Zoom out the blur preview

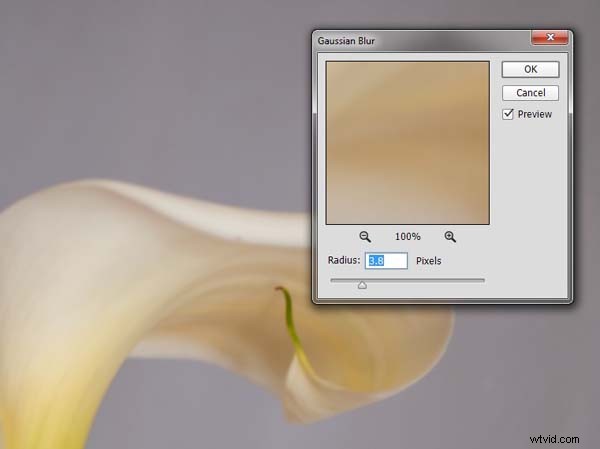coord(365,237)
